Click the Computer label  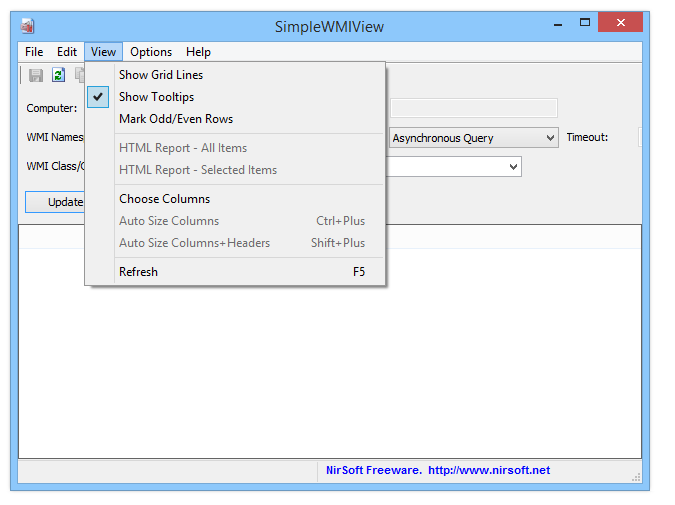point(52,108)
